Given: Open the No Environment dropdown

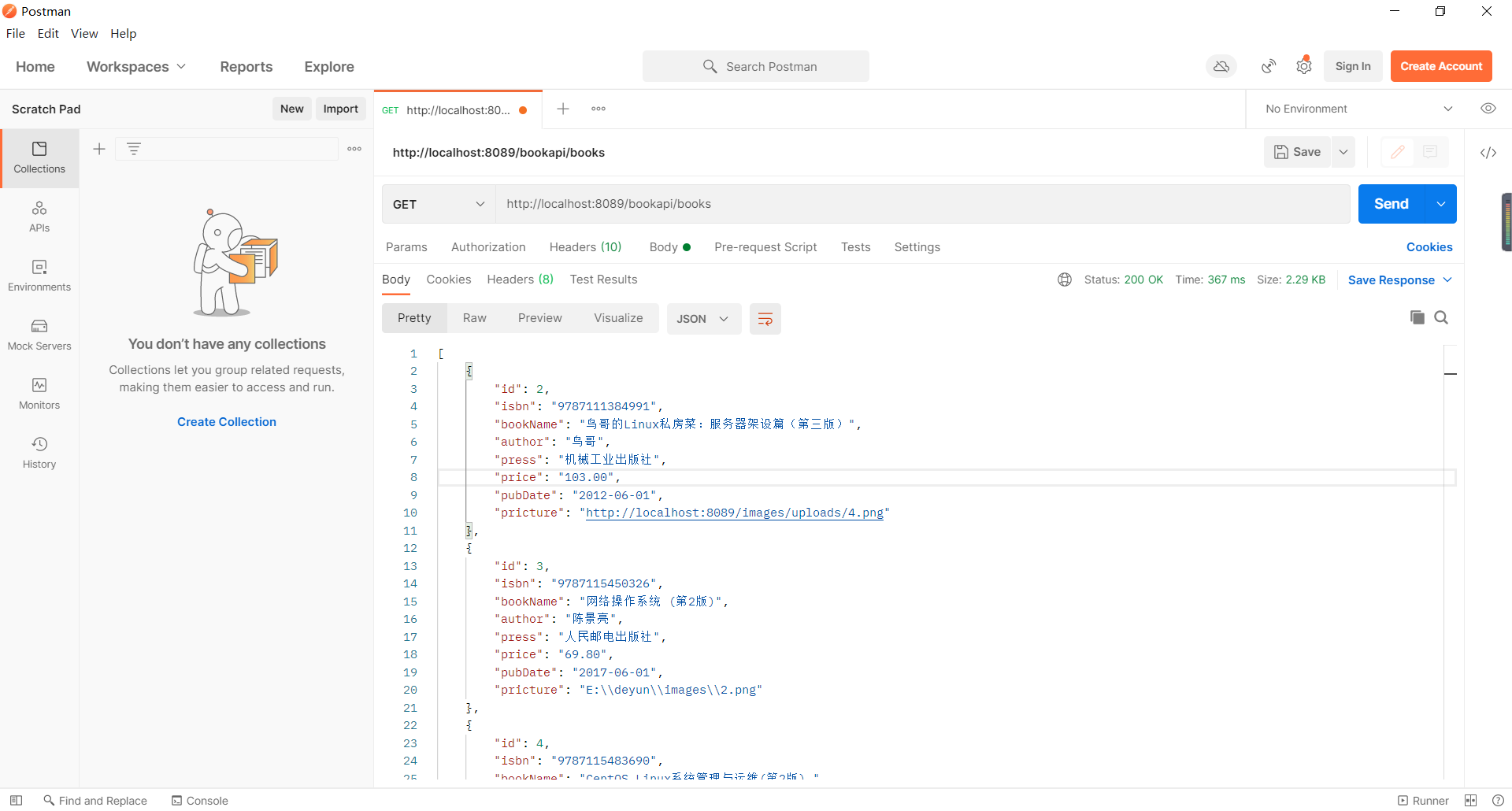Looking at the screenshot, I should pyautogui.click(x=1357, y=109).
